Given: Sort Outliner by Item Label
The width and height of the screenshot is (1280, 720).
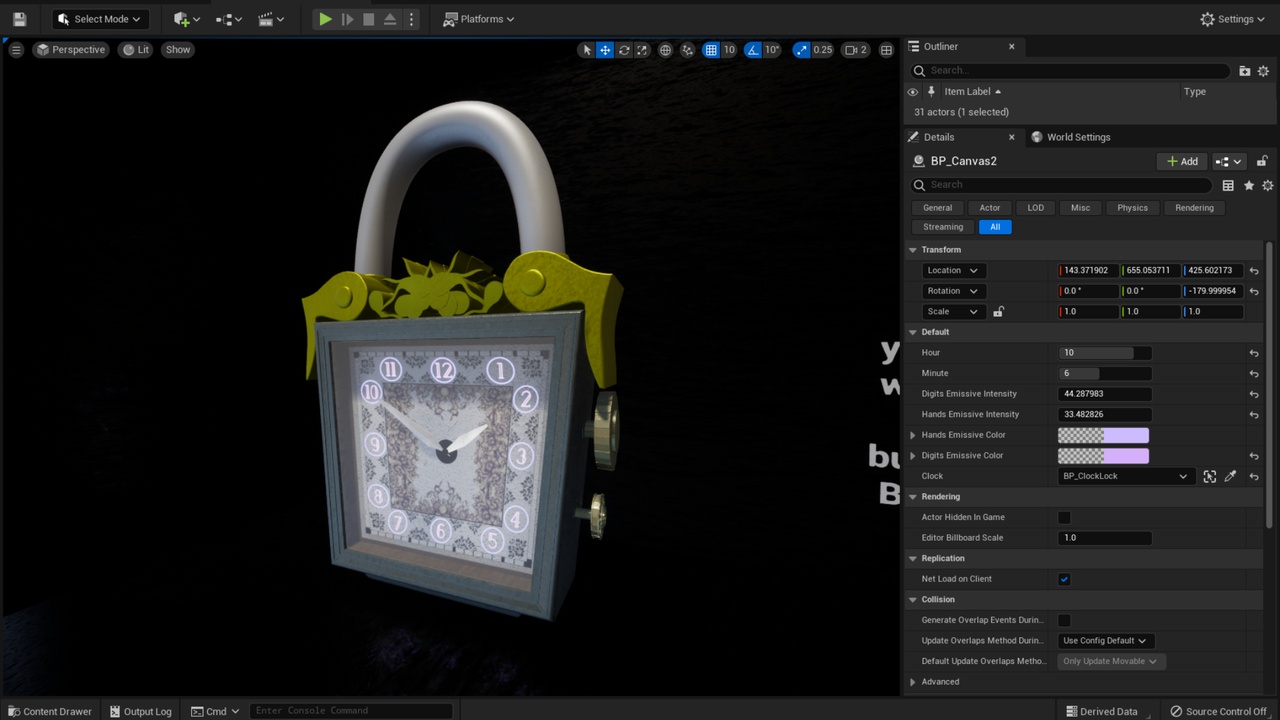Looking at the screenshot, I should tap(968, 92).
